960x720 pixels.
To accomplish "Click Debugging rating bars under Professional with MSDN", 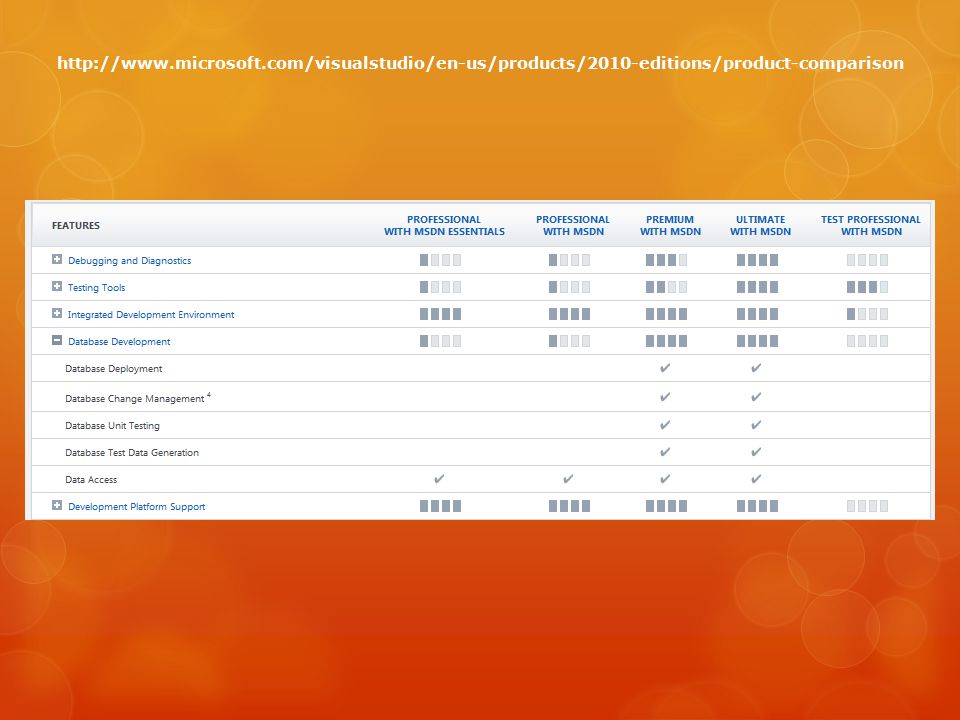I will [569, 260].
